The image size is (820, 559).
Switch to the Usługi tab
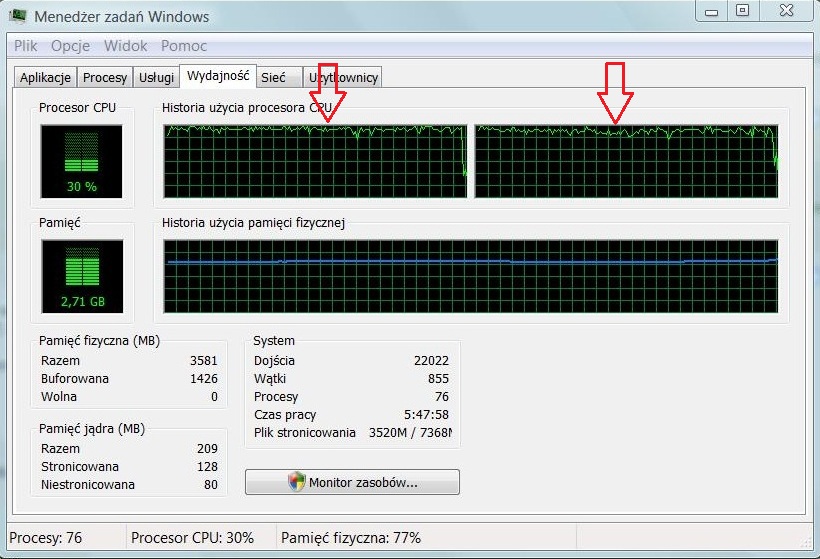[156, 77]
